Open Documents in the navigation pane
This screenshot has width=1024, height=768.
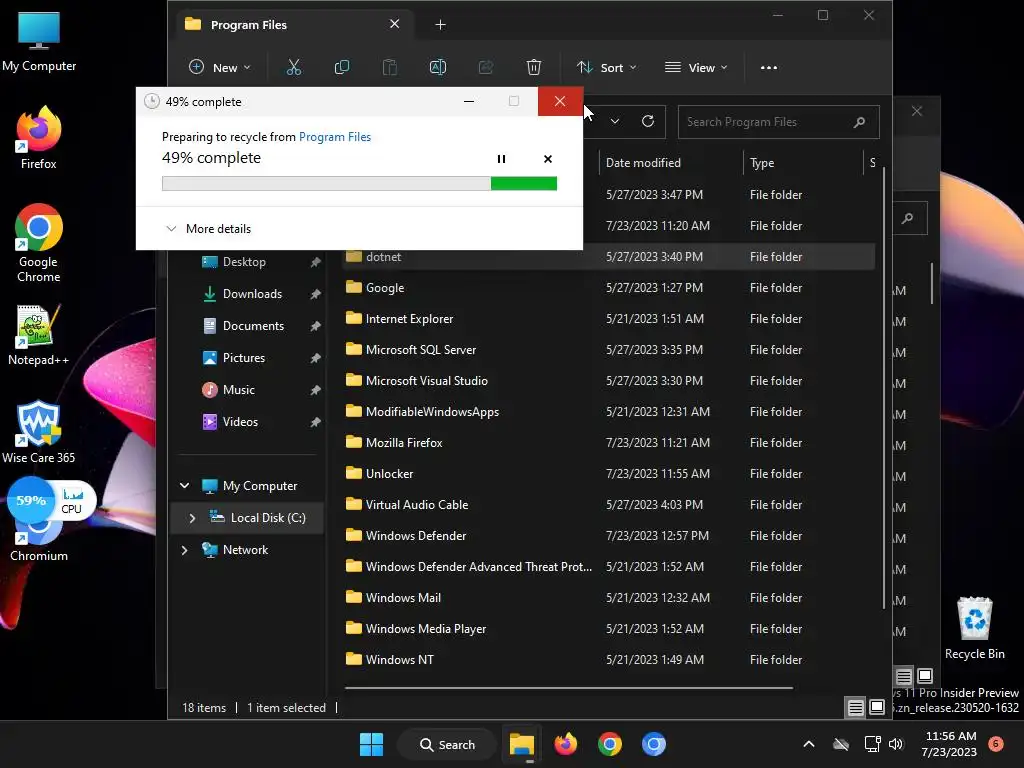click(251, 326)
